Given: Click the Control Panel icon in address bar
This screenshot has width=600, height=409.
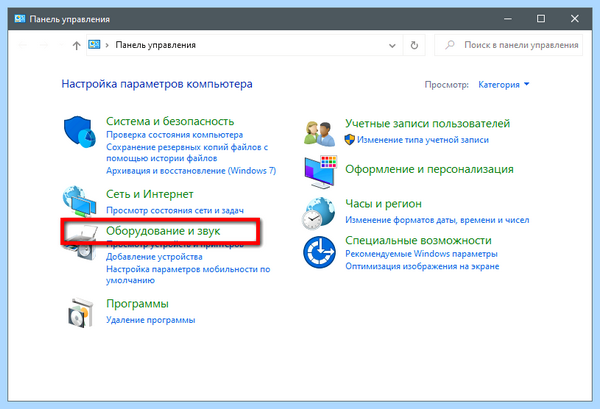Looking at the screenshot, I should (x=94, y=45).
